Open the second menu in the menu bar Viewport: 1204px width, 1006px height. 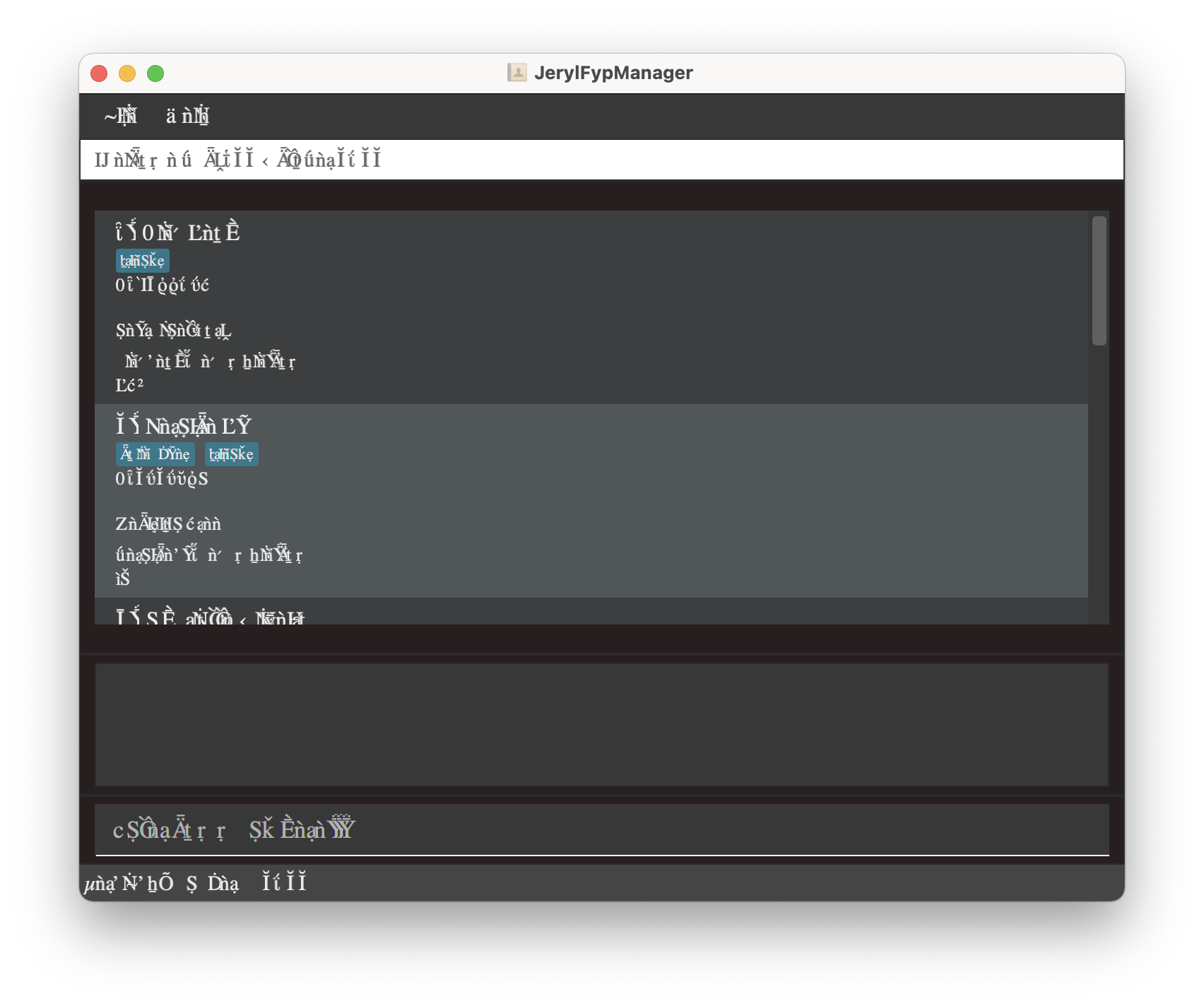[187, 116]
